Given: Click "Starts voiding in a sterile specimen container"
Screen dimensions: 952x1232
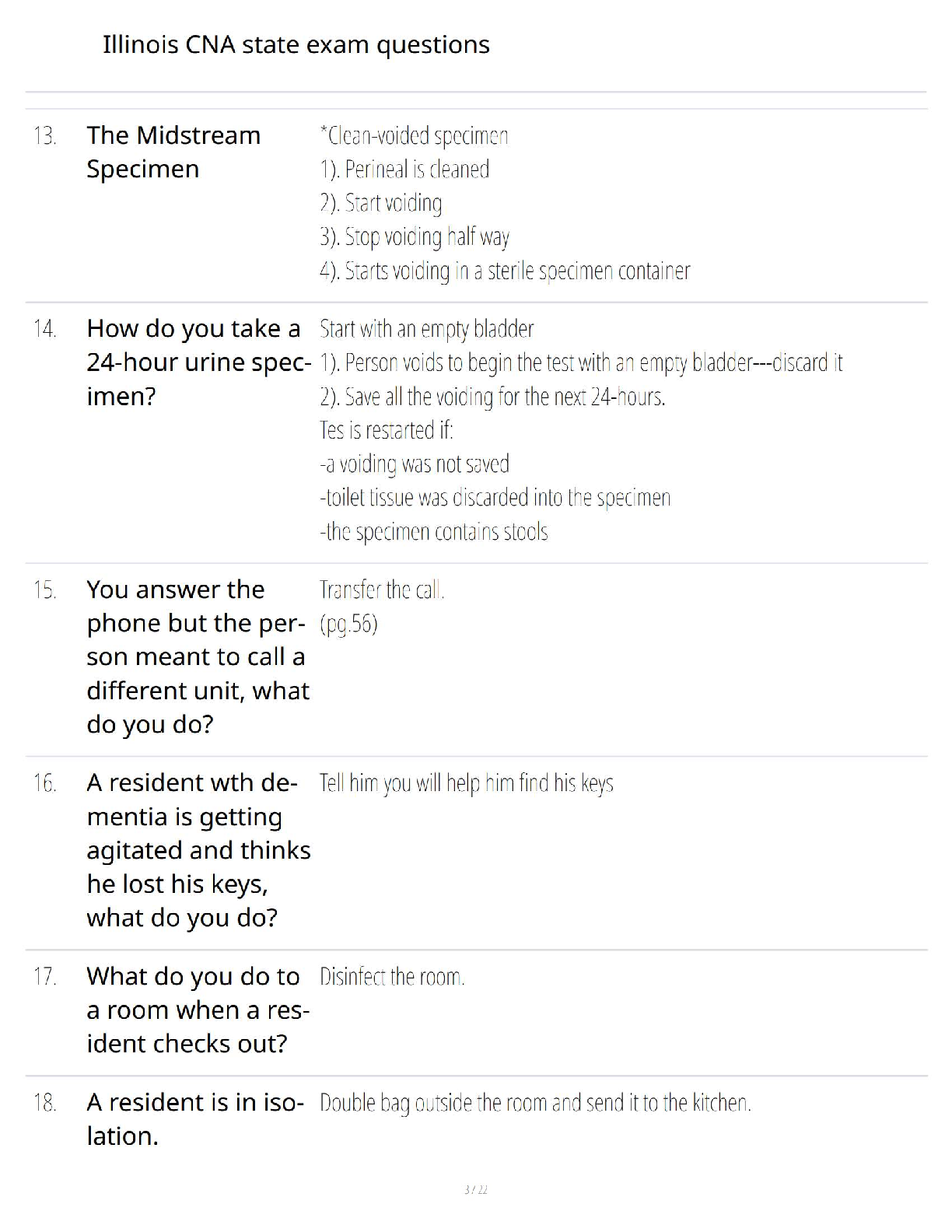Looking at the screenshot, I should pos(505,271).
